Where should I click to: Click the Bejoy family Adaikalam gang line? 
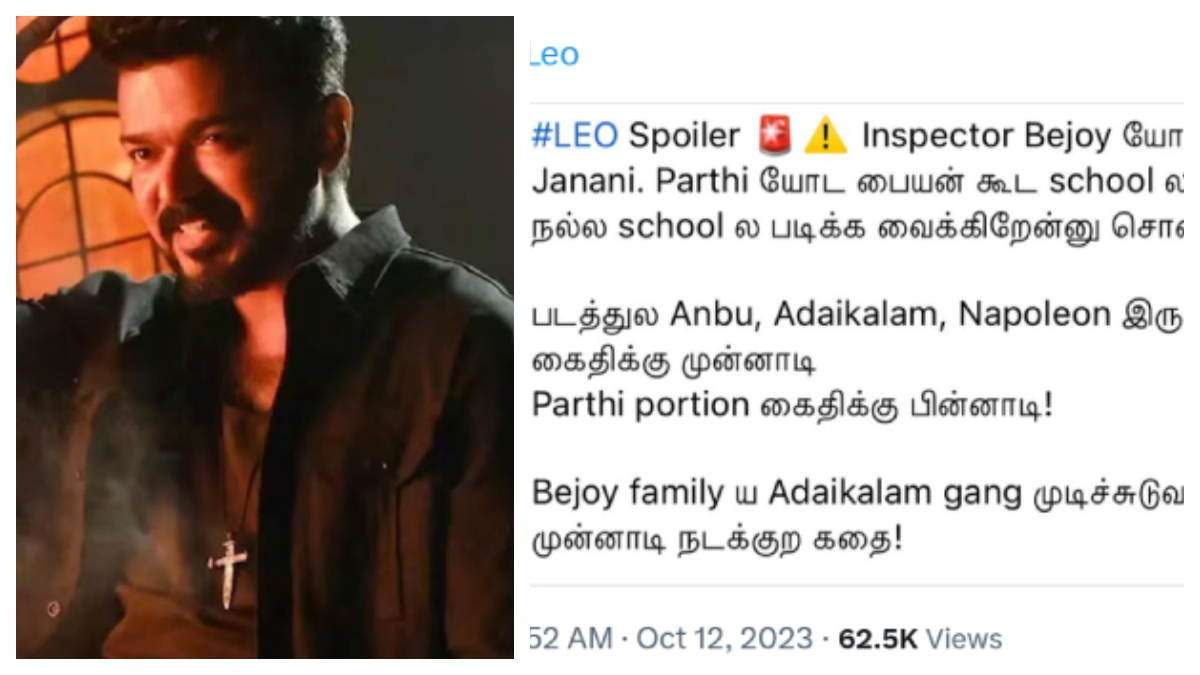[x=857, y=493]
